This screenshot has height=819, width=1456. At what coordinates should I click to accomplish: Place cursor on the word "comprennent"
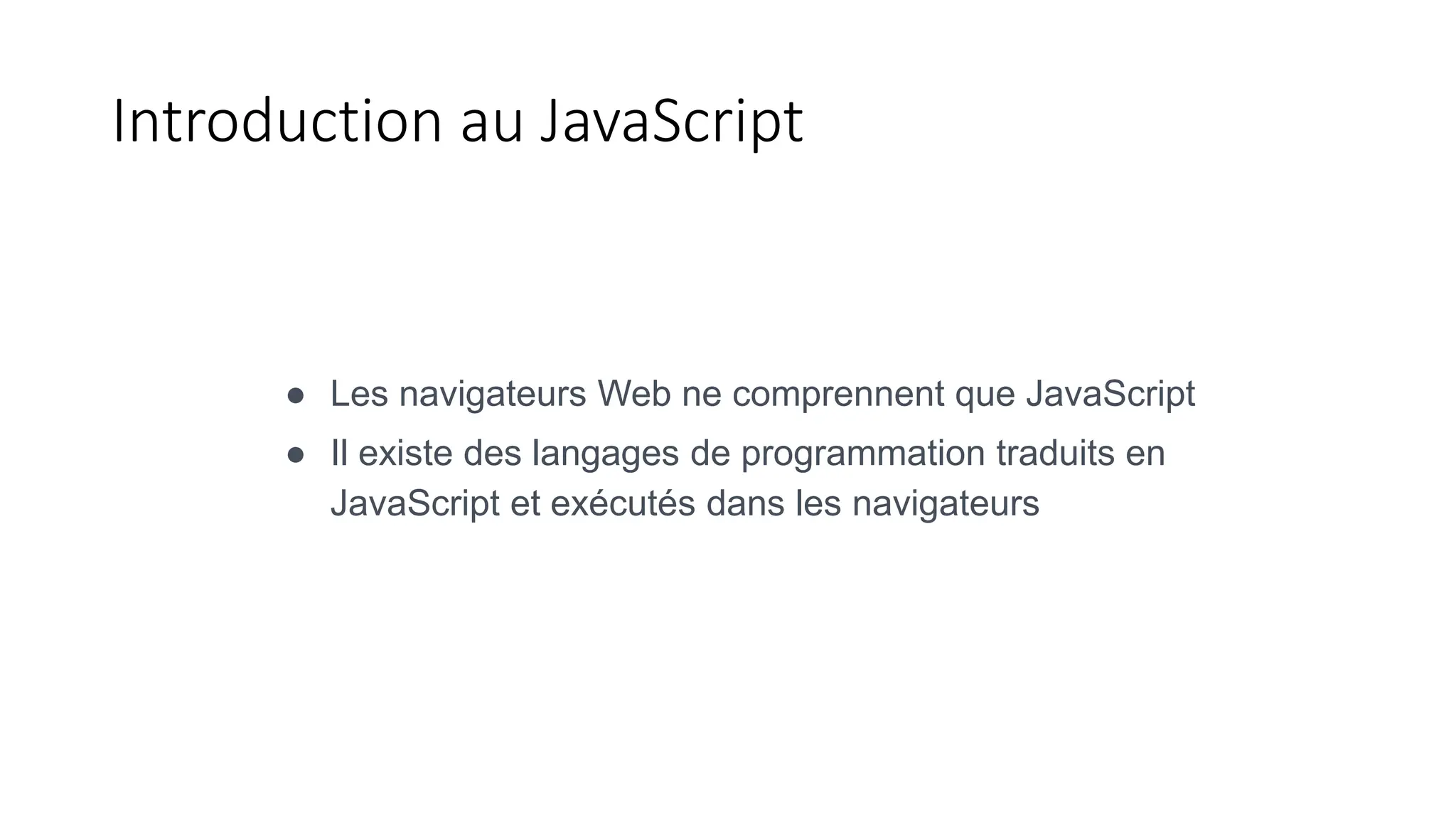pos(837,394)
